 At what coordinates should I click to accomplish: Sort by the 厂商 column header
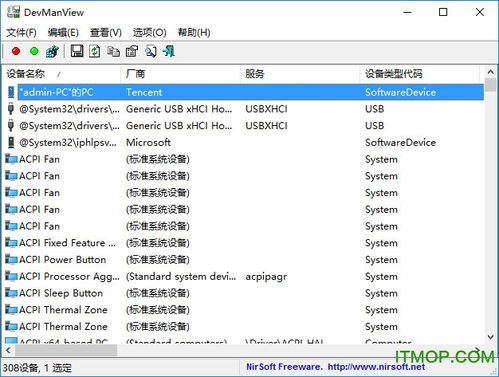(181, 74)
